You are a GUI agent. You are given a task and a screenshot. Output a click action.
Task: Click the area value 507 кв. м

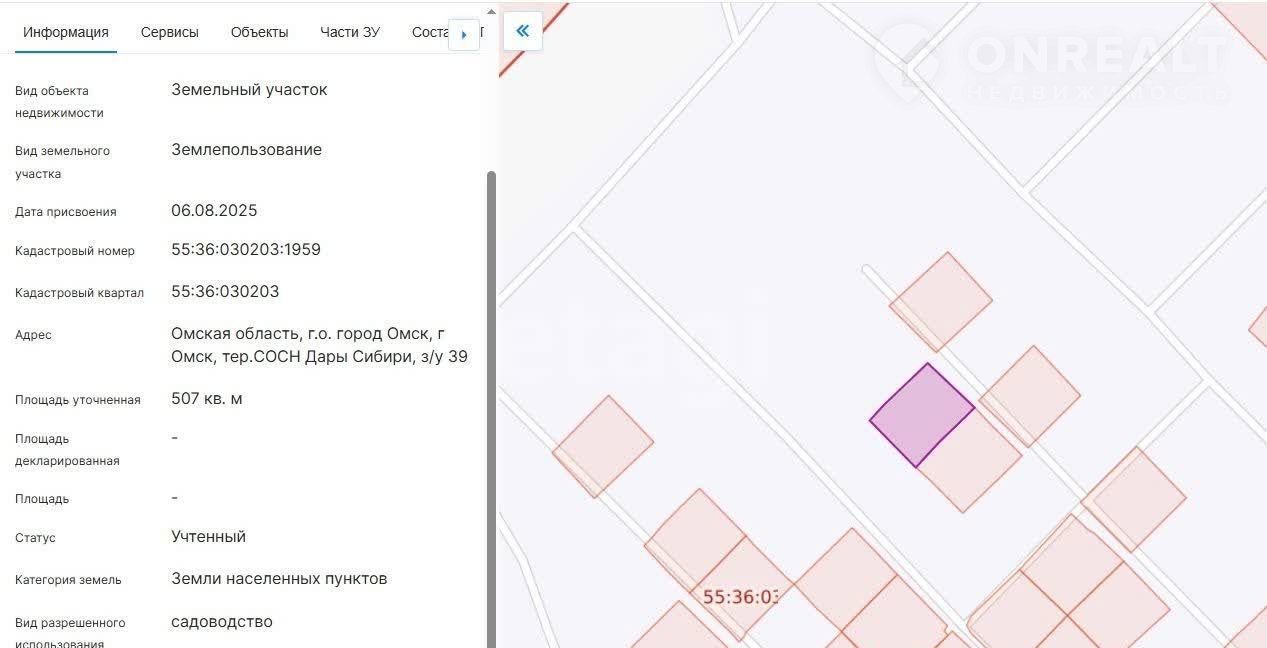(207, 399)
